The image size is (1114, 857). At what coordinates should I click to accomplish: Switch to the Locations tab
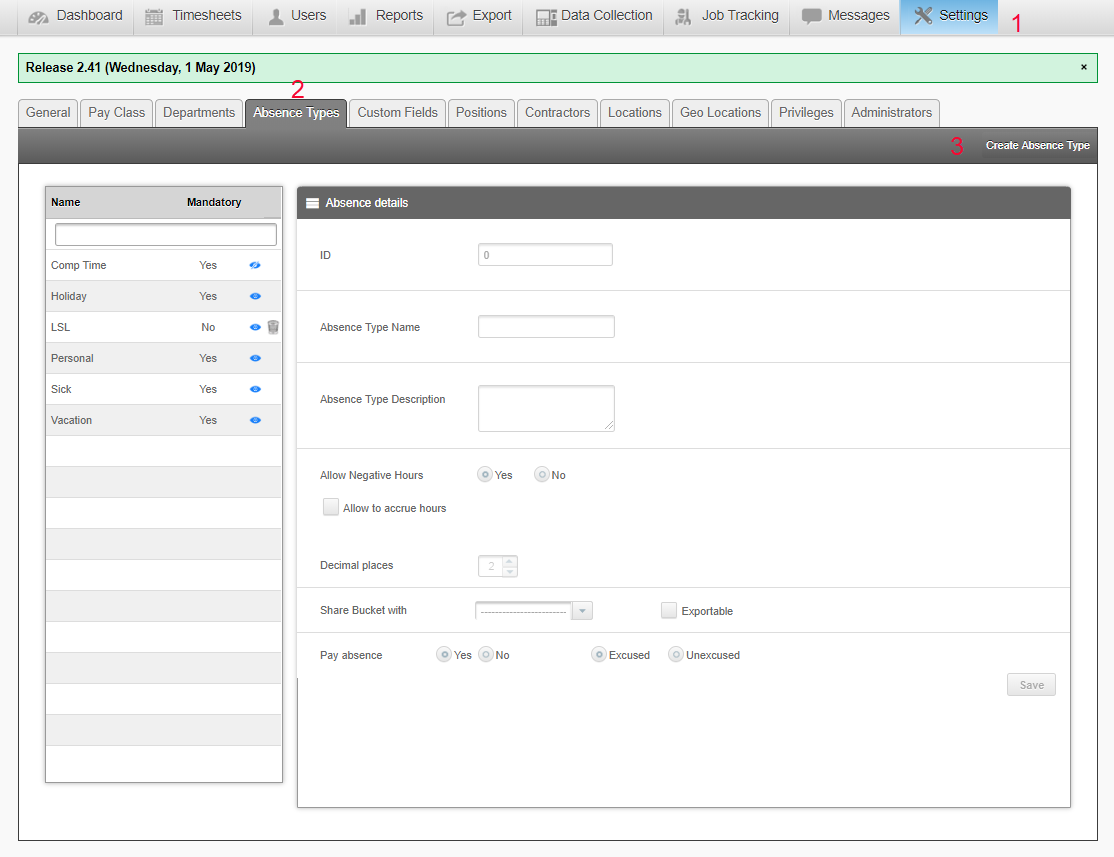coord(634,113)
